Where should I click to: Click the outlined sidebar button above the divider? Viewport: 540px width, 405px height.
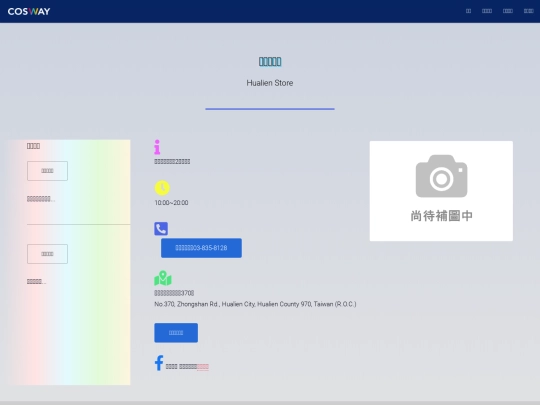pyautogui.click(x=48, y=171)
